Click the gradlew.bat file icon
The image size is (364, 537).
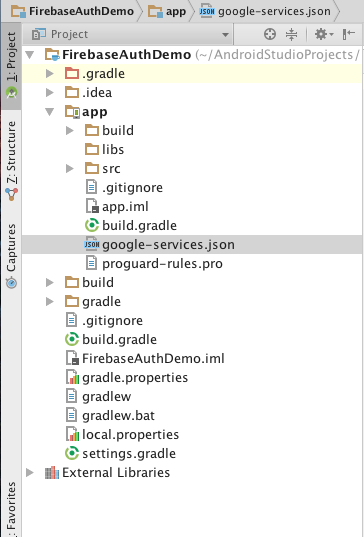pyautogui.click(x=71, y=415)
